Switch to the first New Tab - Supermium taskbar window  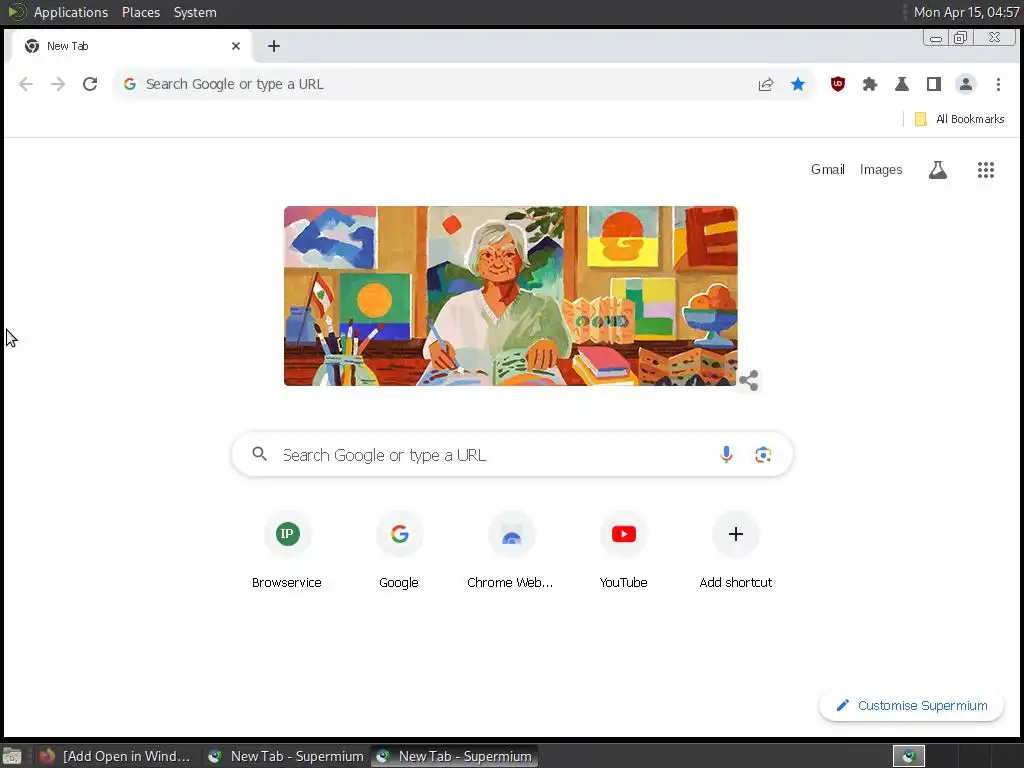285,756
